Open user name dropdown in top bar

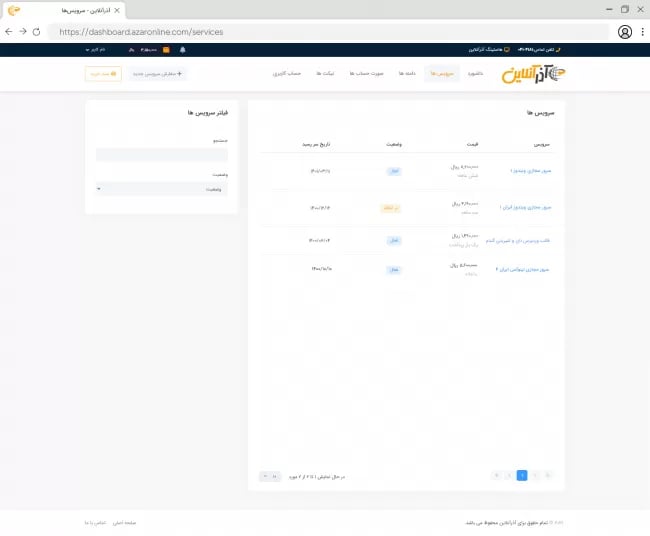[x=95, y=50]
